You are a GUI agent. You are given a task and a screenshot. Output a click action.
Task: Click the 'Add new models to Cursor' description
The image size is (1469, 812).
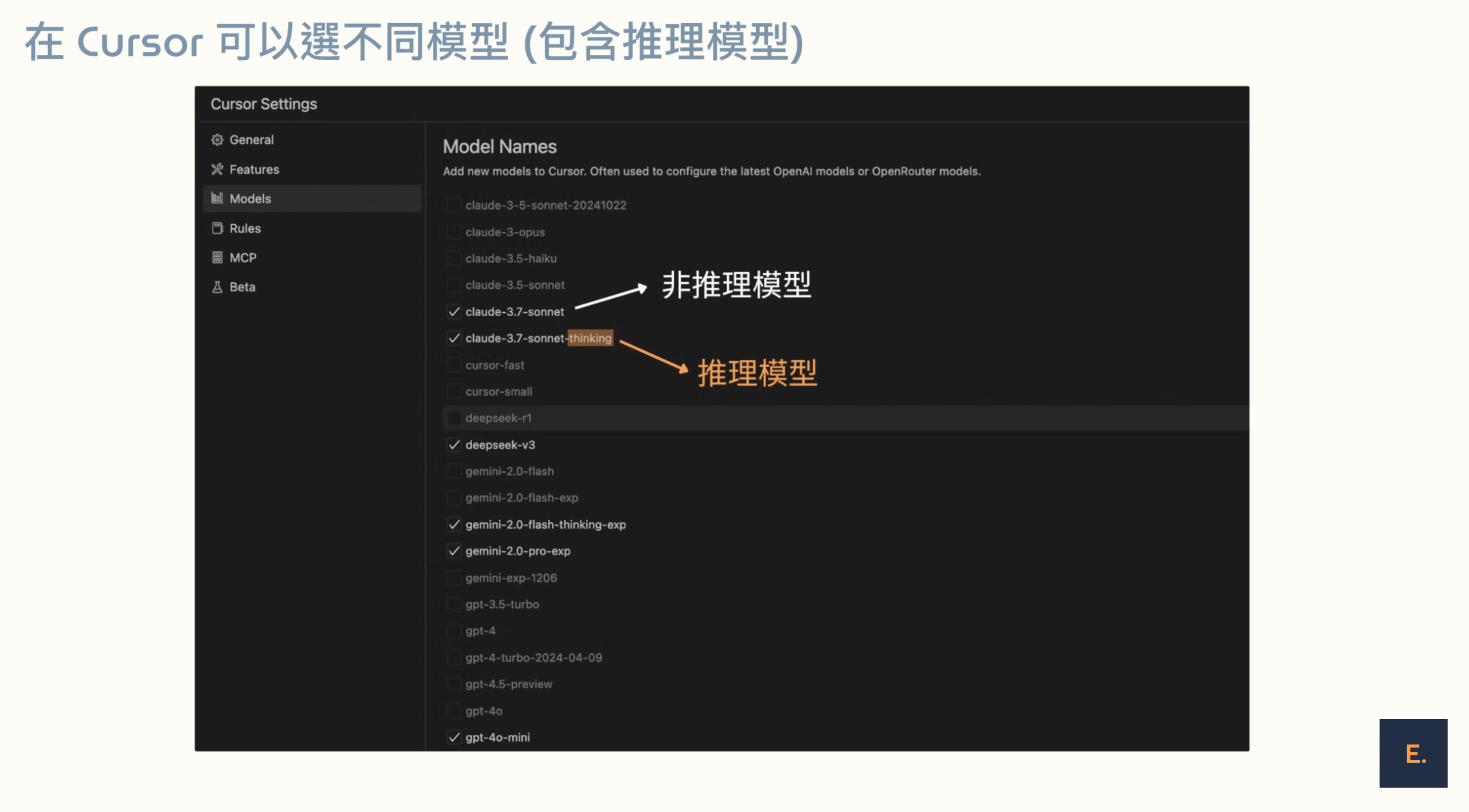[x=712, y=171]
